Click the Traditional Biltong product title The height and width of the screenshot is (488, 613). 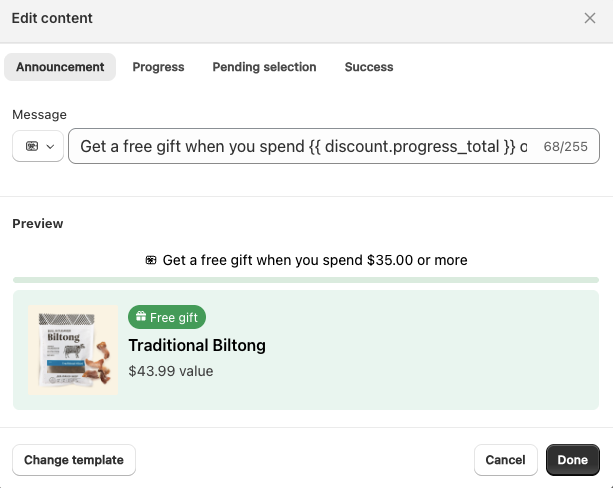coord(197,345)
